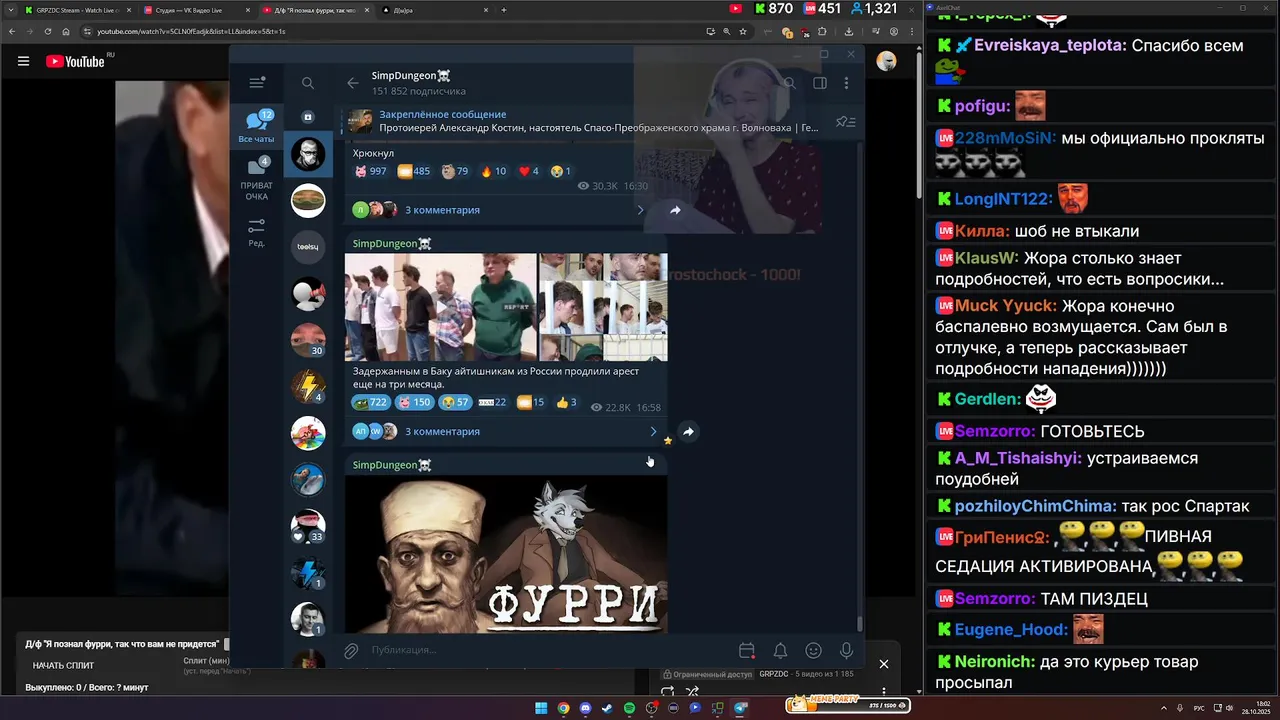Click pig reaction with count 150
The height and width of the screenshot is (720, 1280).
click(414, 402)
